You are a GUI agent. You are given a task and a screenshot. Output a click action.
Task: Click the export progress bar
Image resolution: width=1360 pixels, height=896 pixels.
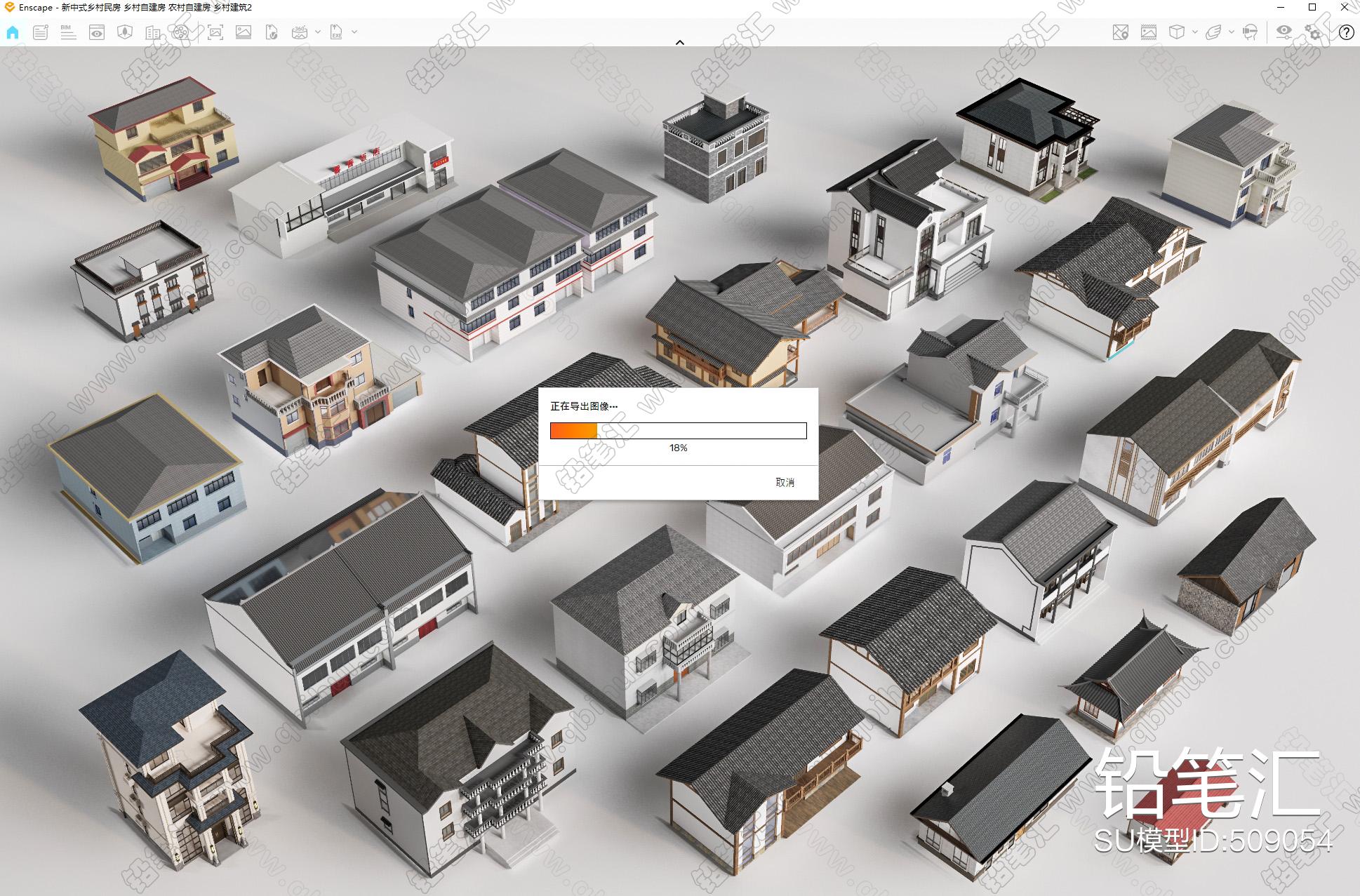coord(678,431)
